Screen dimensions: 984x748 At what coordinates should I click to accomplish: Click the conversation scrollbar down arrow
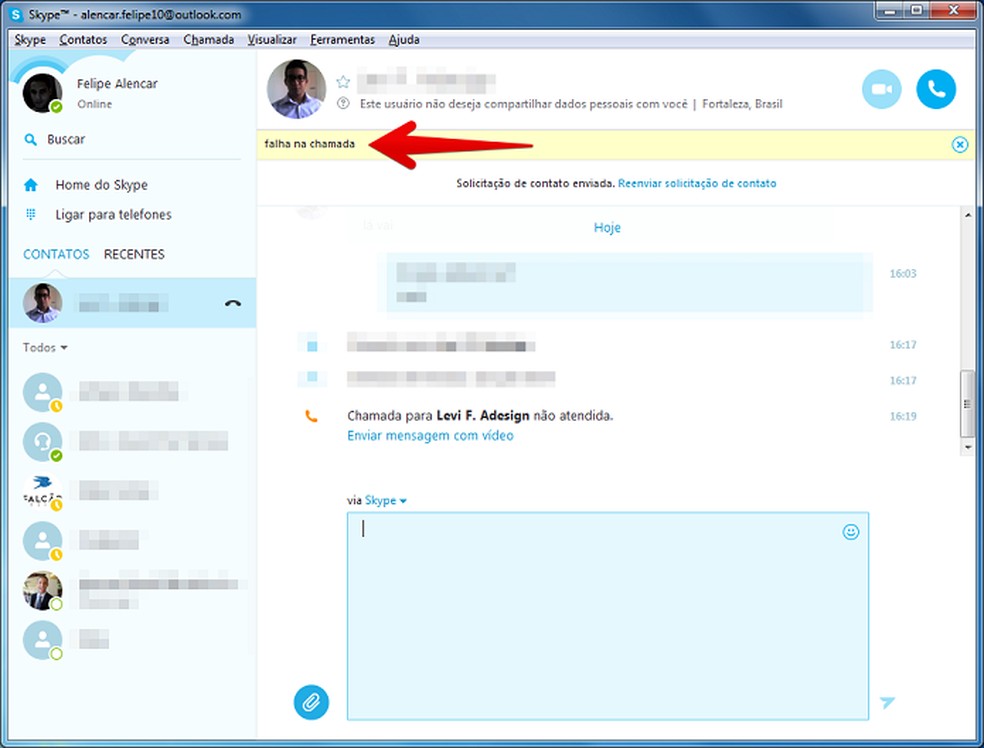point(968,447)
